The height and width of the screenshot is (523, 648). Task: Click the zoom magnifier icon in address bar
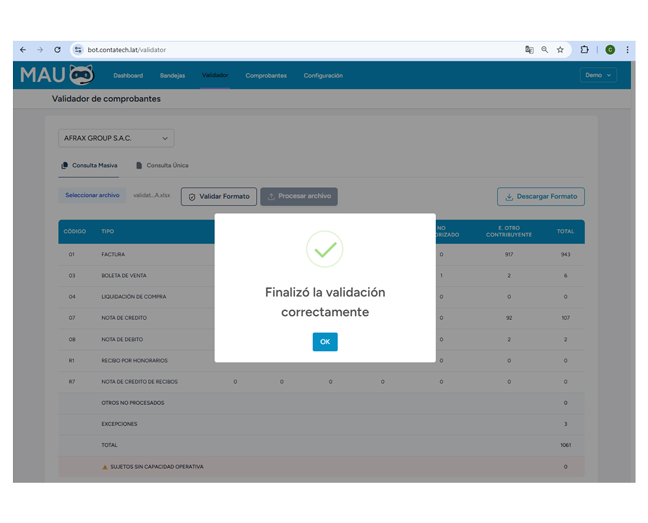coord(545,49)
